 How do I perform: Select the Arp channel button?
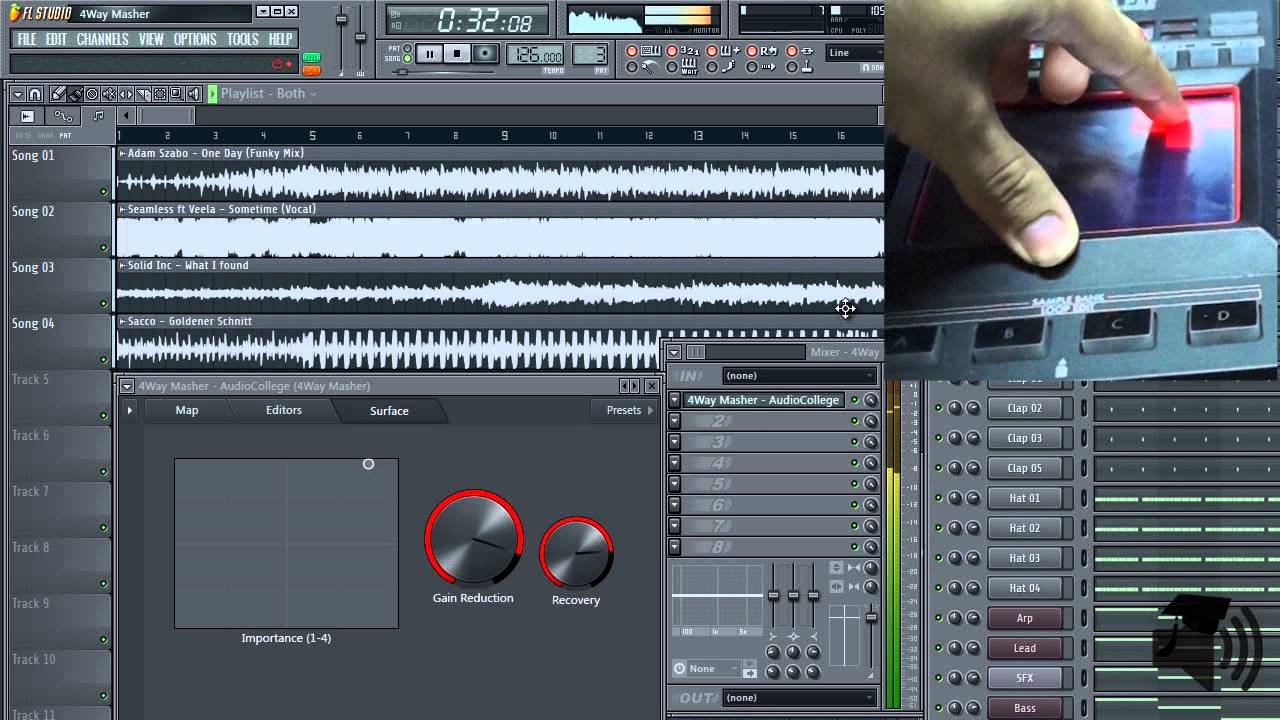coord(1024,618)
